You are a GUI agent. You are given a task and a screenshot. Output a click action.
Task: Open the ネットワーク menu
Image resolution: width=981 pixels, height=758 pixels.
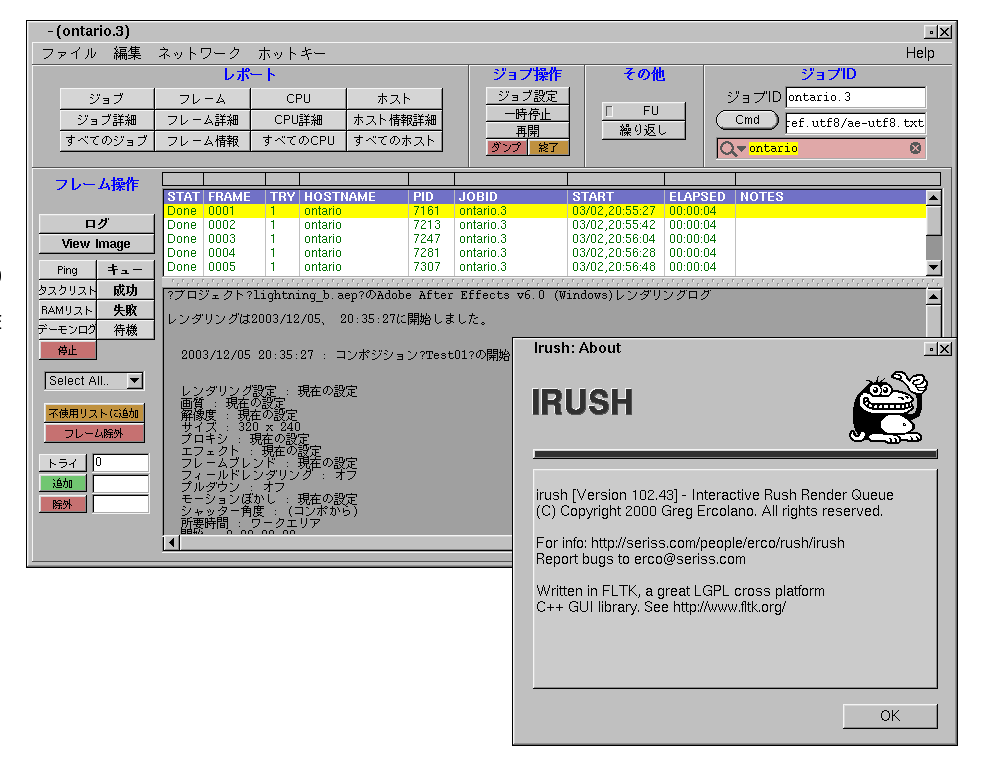click(x=199, y=53)
